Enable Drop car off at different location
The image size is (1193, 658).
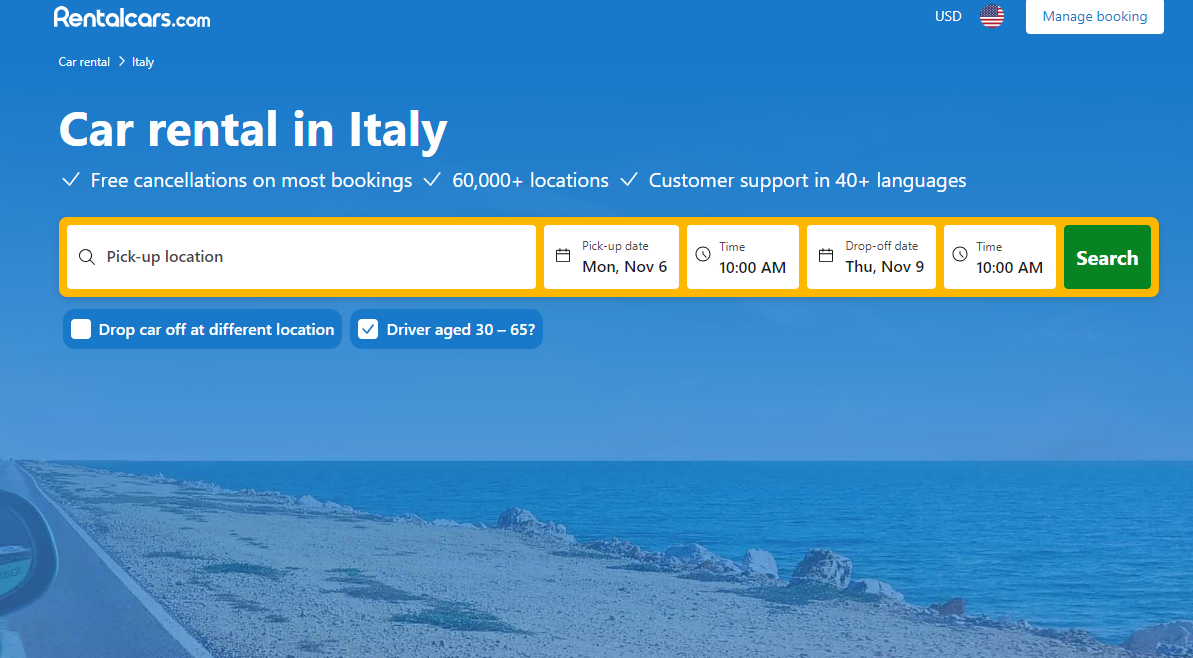(81, 329)
